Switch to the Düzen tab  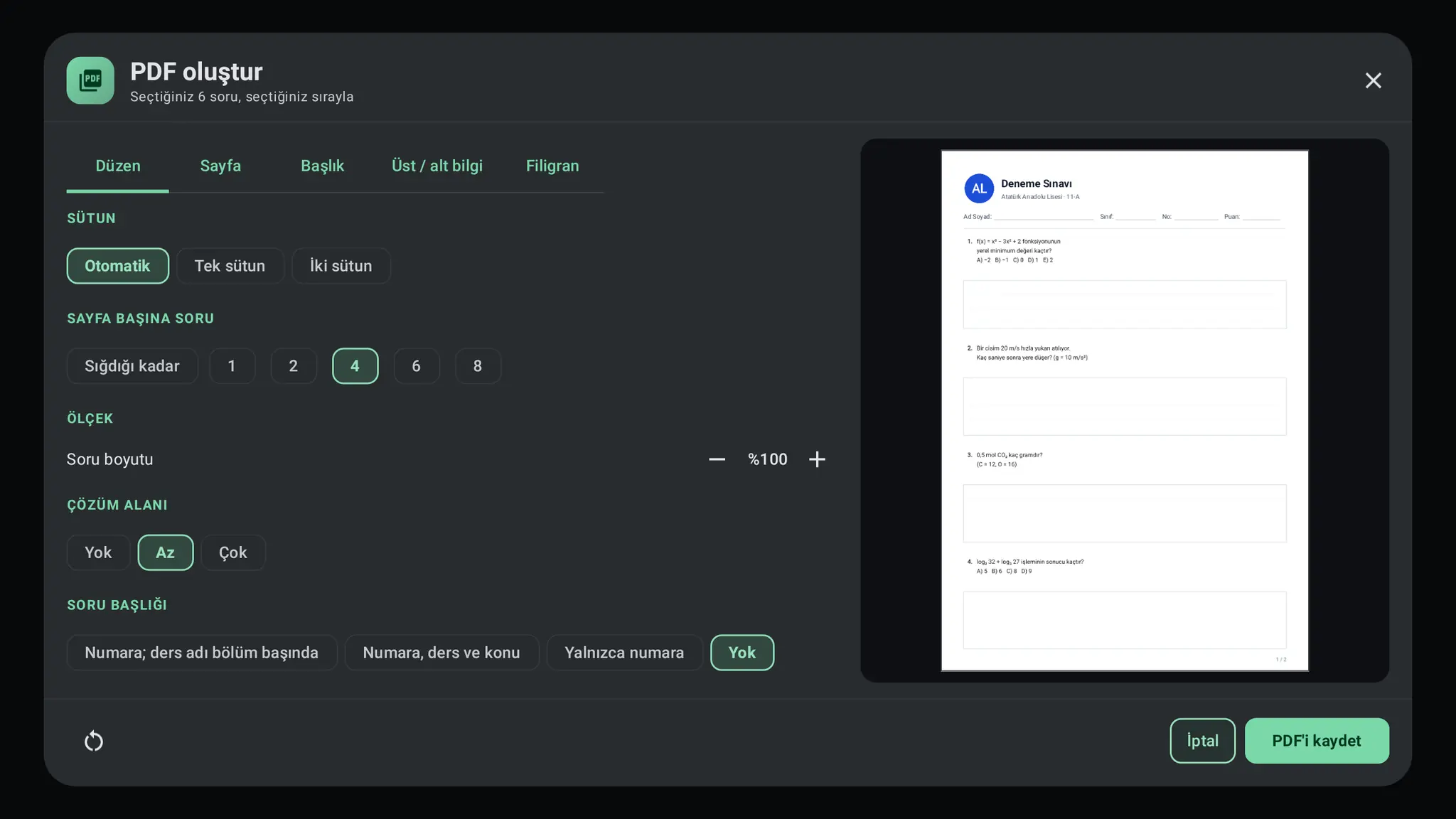point(118,166)
